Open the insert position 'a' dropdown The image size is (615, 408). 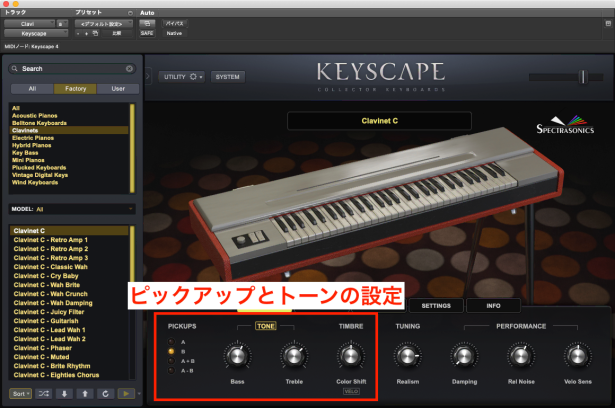[x=62, y=24]
